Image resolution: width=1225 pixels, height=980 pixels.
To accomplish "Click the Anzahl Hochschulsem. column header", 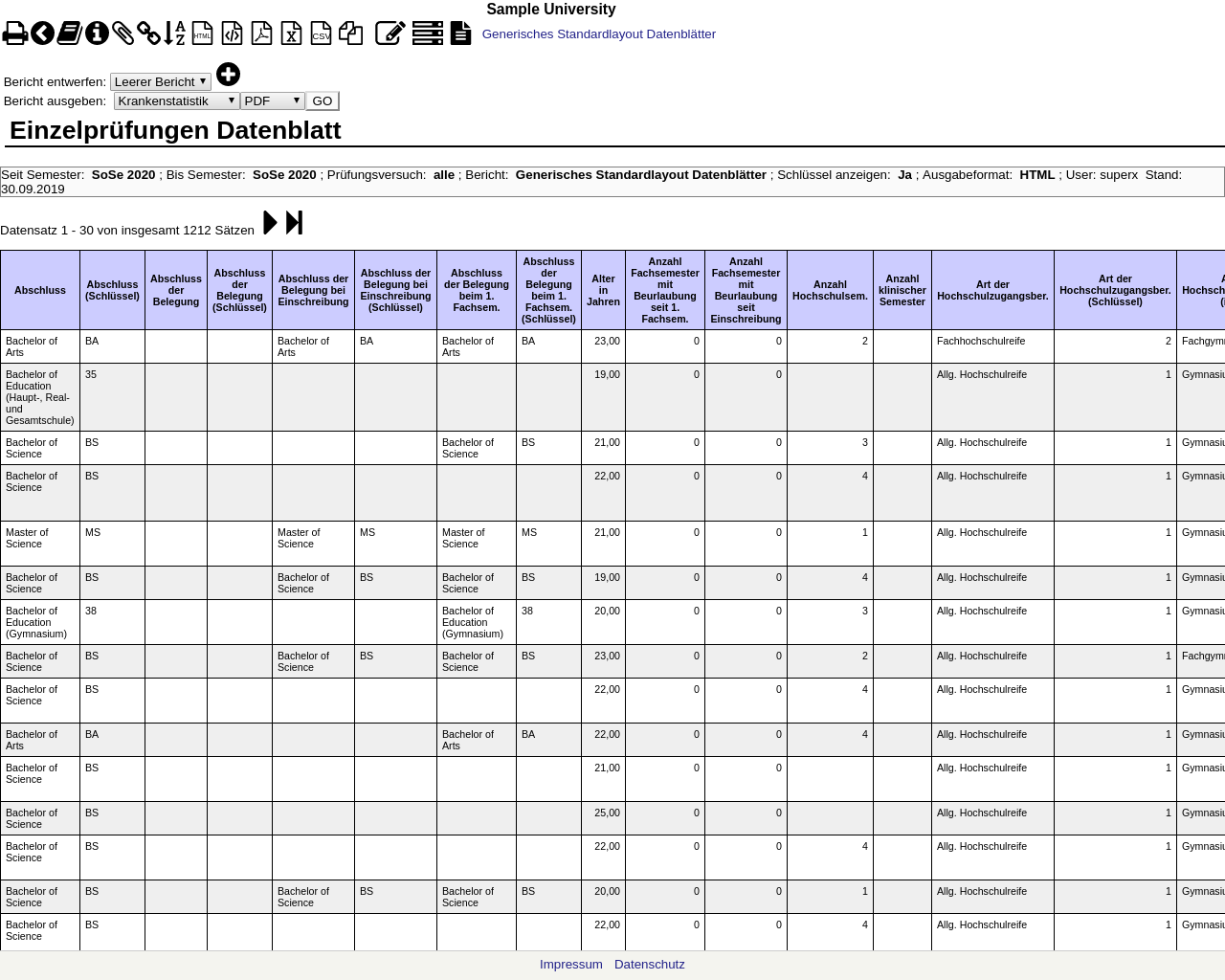I will [x=830, y=290].
